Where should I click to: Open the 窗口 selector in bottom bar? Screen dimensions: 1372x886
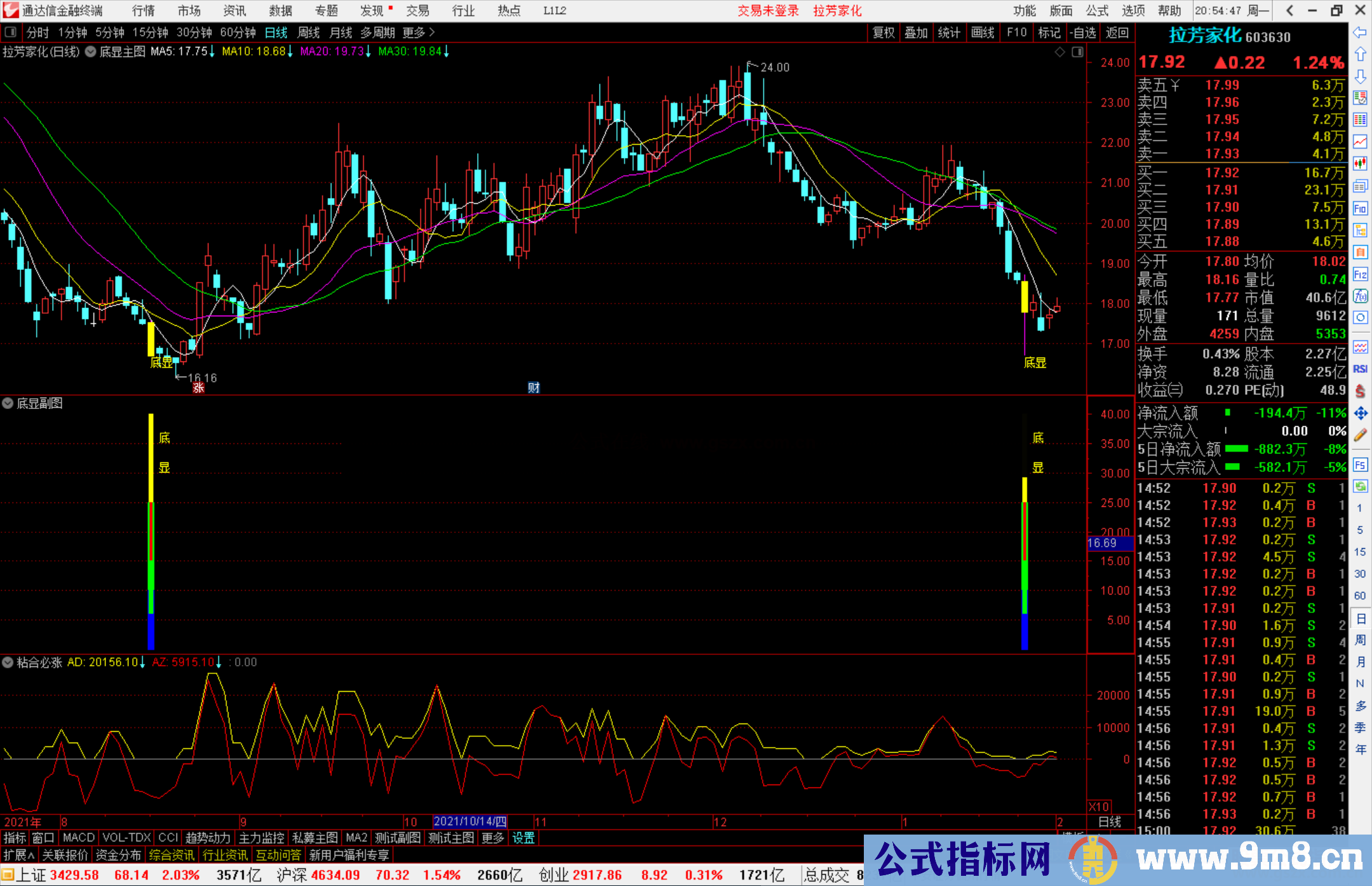pos(43,838)
